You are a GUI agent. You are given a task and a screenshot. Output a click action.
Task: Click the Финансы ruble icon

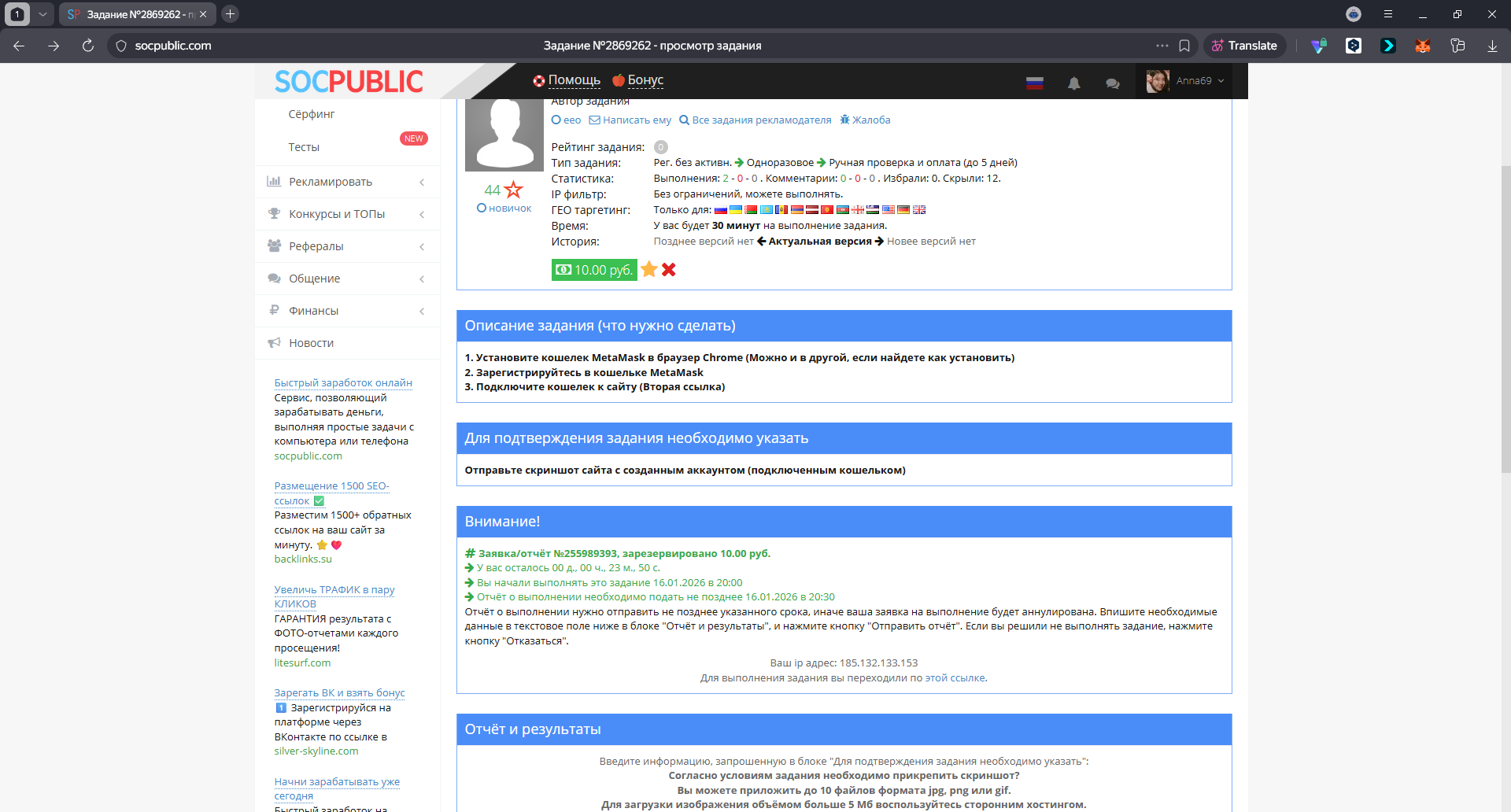click(274, 310)
